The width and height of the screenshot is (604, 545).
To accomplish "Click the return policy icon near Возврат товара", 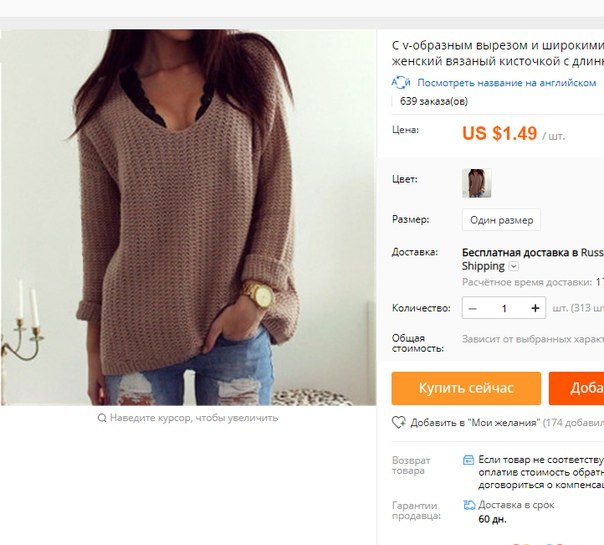I will [x=468, y=460].
